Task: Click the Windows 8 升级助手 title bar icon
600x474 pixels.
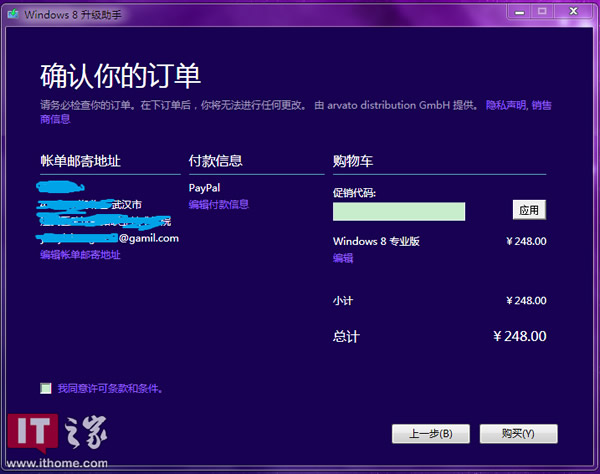Action: coord(13,14)
